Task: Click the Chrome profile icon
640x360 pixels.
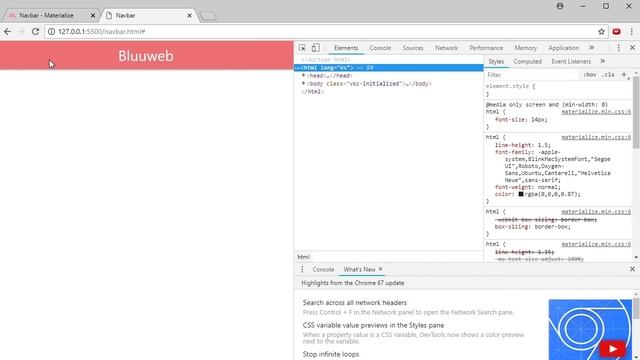Action: click(560, 6)
